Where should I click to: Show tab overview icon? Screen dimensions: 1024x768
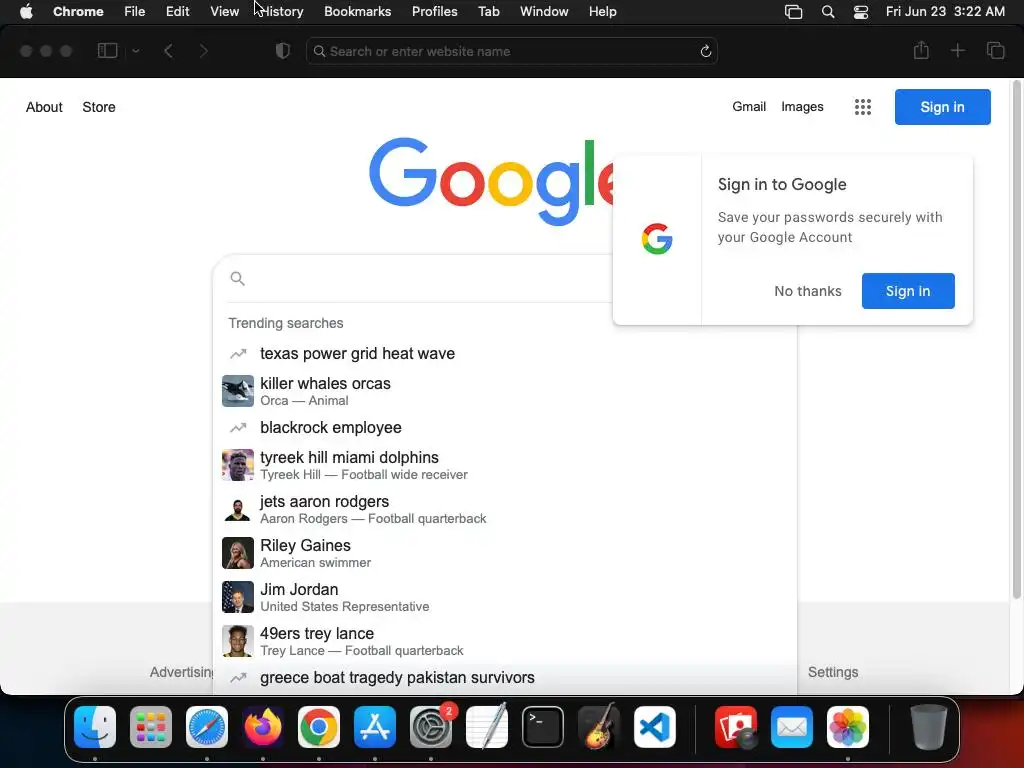(x=995, y=50)
